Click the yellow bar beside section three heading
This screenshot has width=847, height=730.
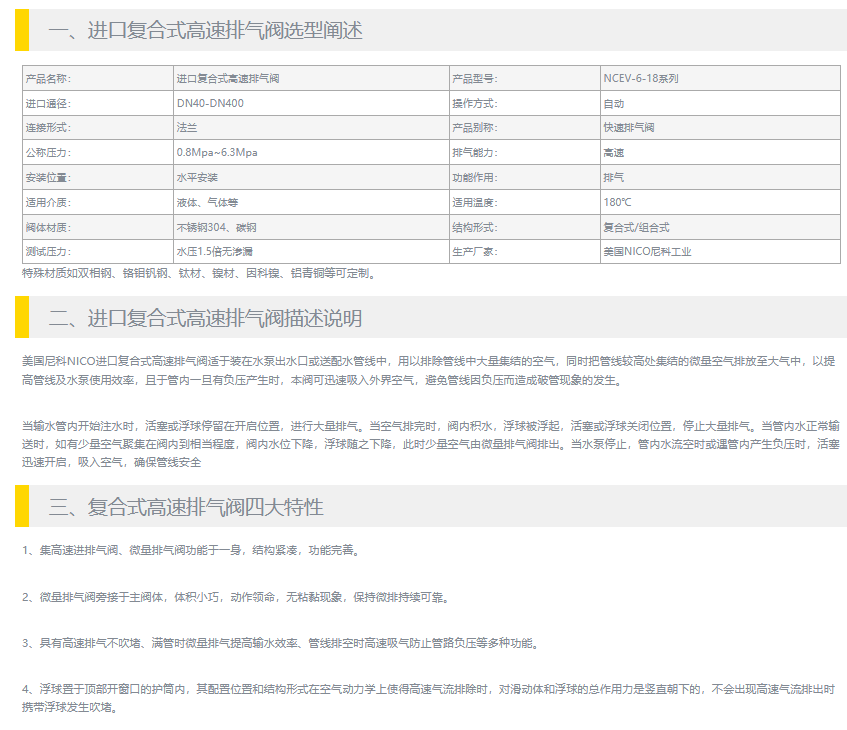tap(21, 506)
